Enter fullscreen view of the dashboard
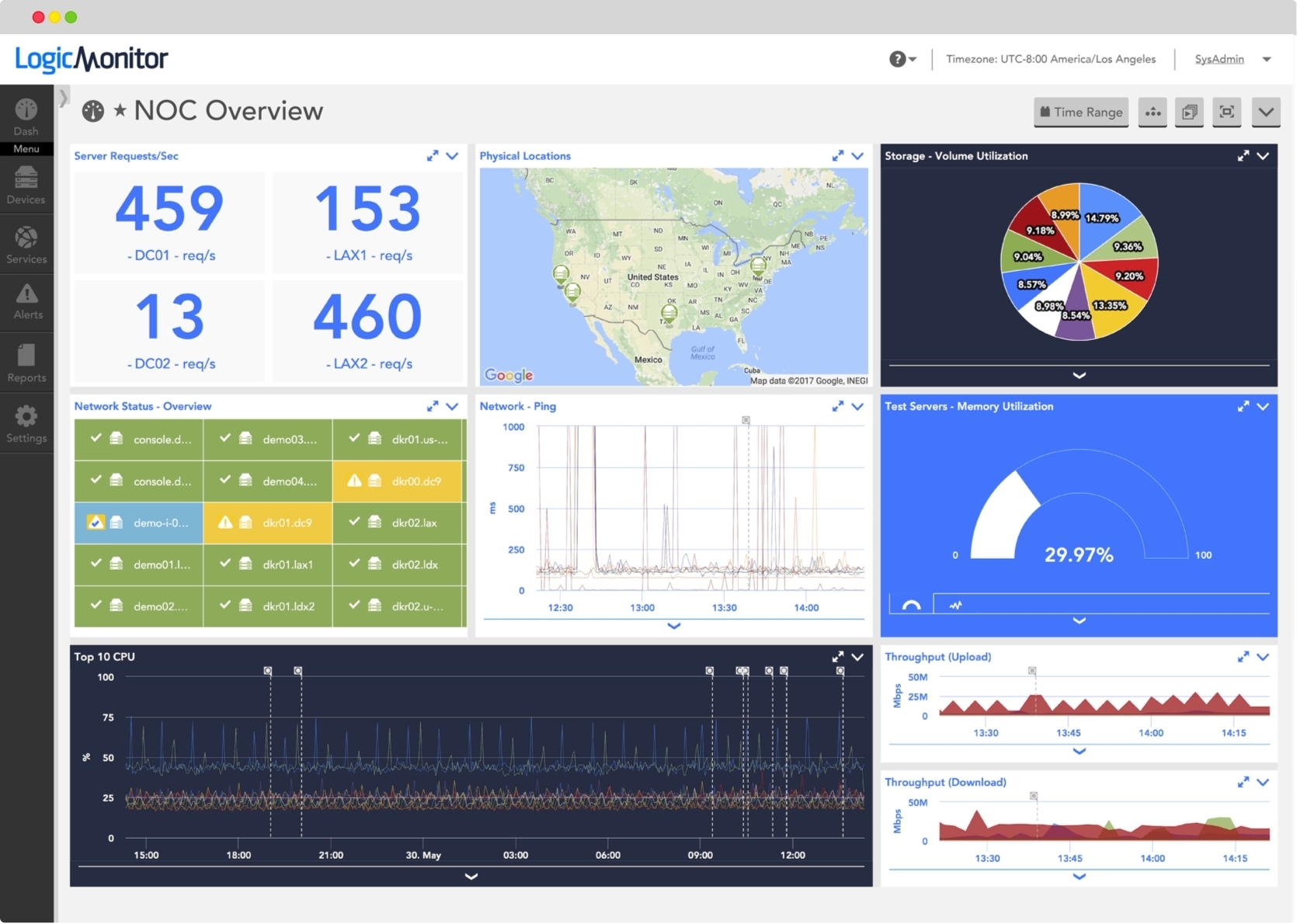Screen dimensions: 1297x924 [1227, 112]
